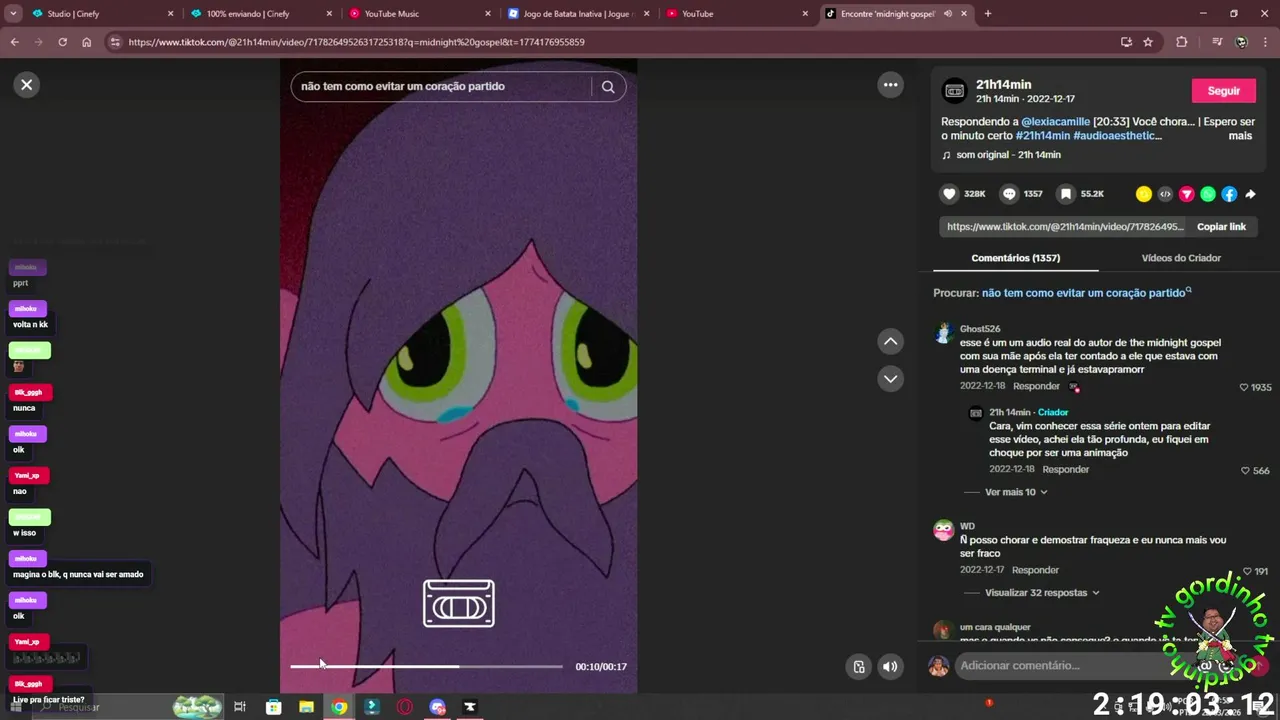This screenshot has height=720, width=1280.
Task: Open comments via speech bubble icon
Action: [x=1009, y=194]
